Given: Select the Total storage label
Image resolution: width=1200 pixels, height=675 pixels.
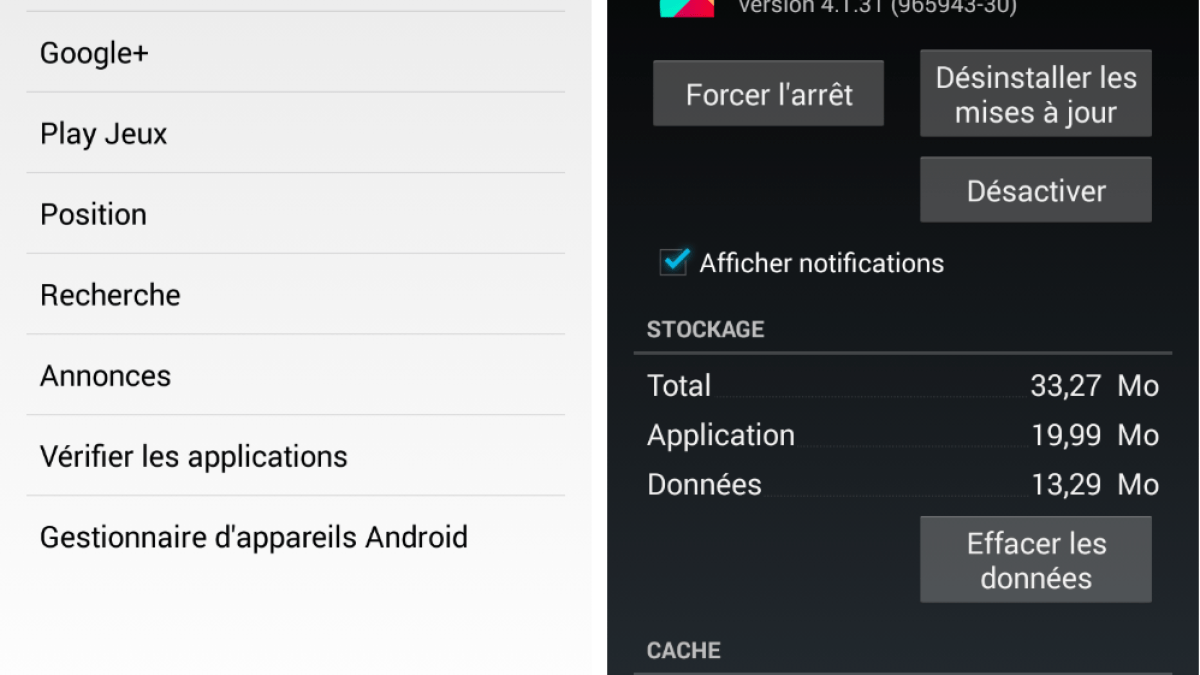Looking at the screenshot, I should (679, 386).
